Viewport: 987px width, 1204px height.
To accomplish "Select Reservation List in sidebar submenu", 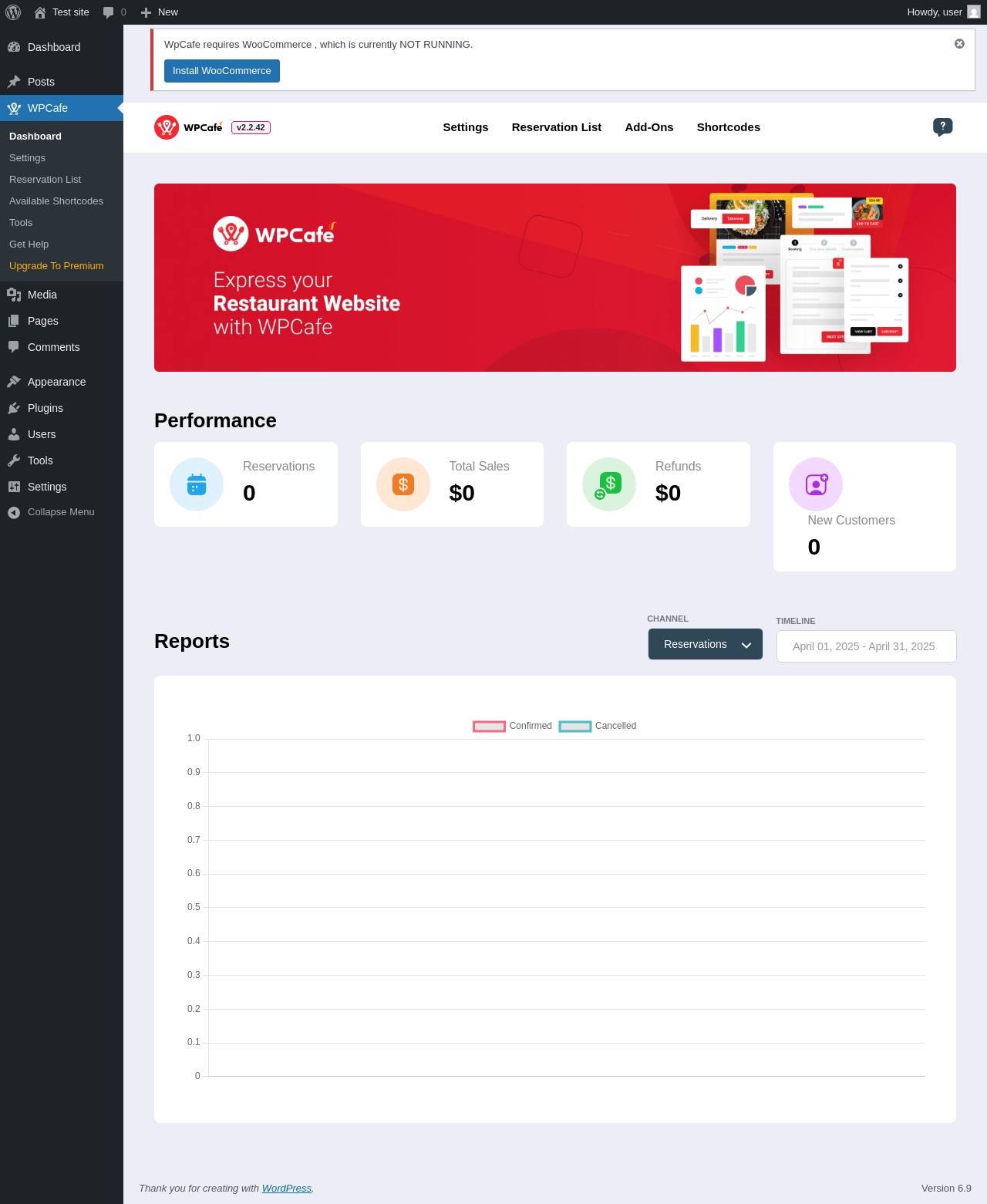I will [62, 180].
